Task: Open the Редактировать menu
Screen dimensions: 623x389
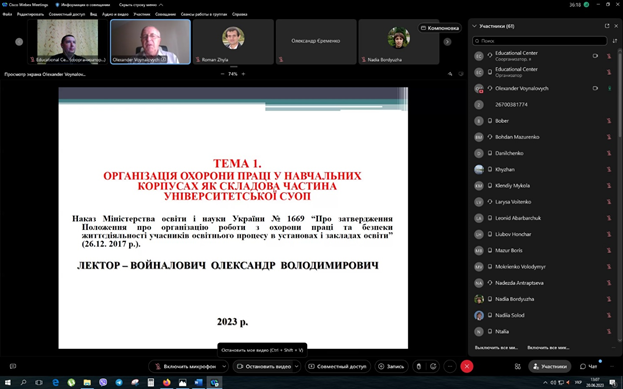Action: (30, 14)
